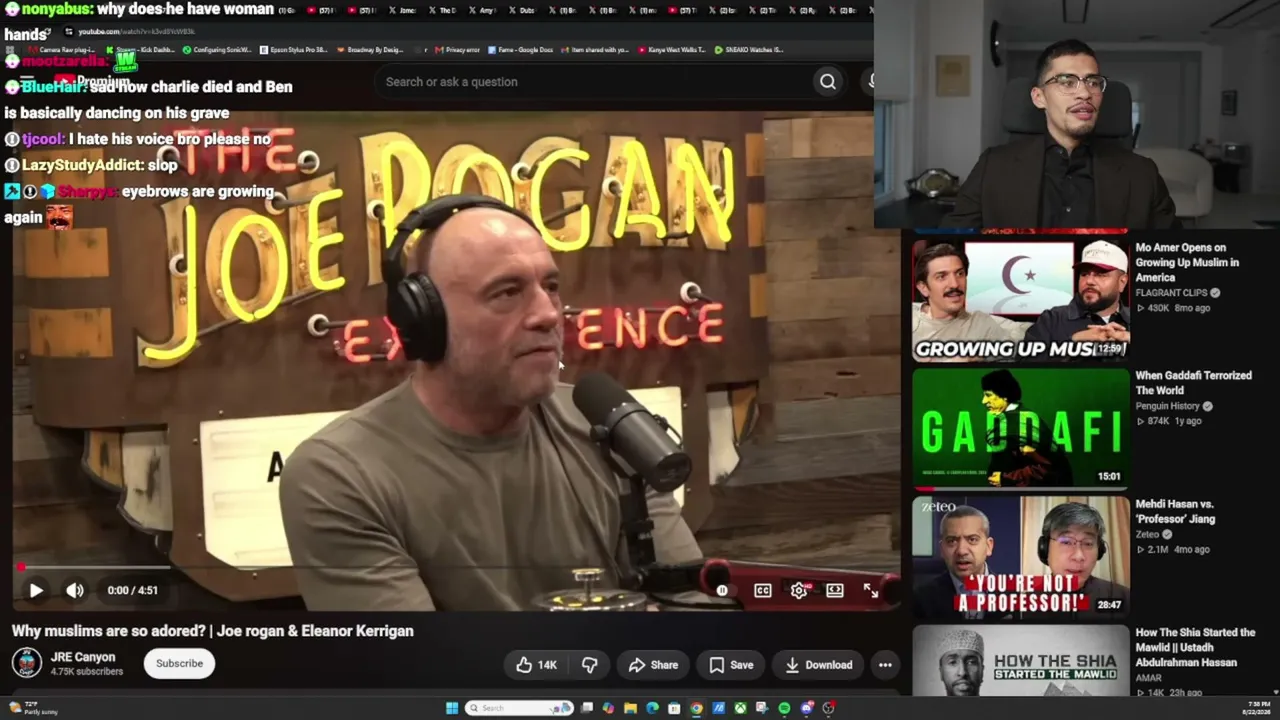This screenshot has width=1280, height=720.
Task: Open File Explorer from the taskbar
Action: (630, 708)
